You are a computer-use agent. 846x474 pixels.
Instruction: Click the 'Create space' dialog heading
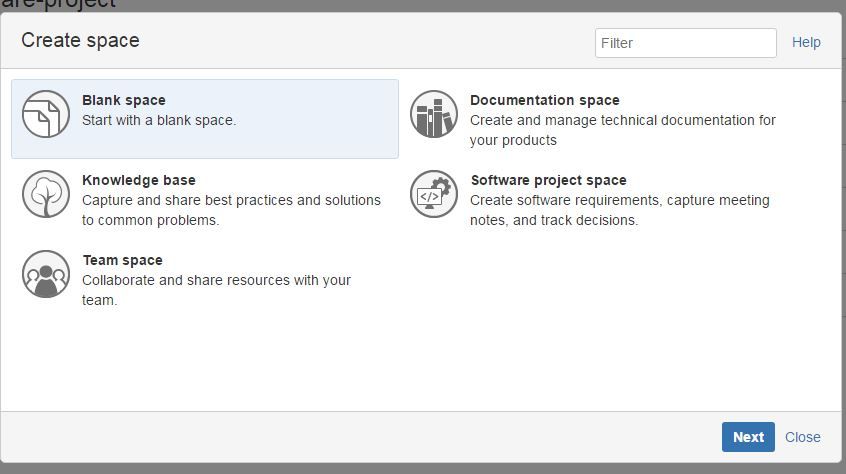80,40
